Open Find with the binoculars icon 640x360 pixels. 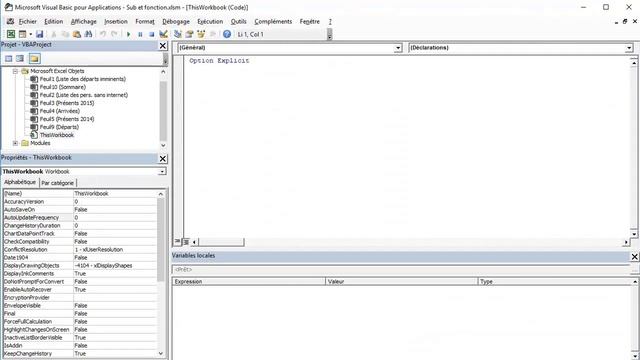click(88, 34)
